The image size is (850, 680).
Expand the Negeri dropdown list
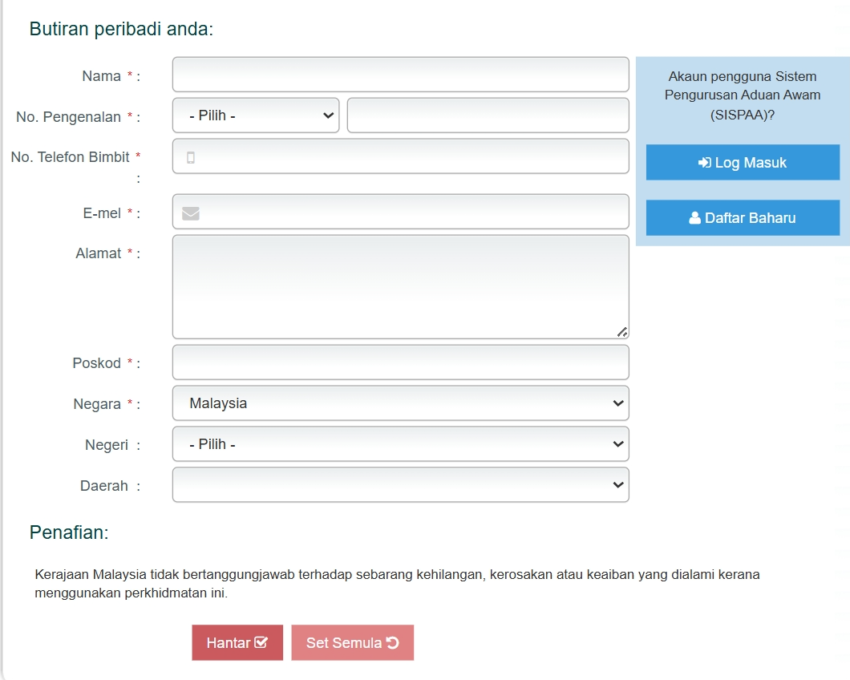(400, 444)
